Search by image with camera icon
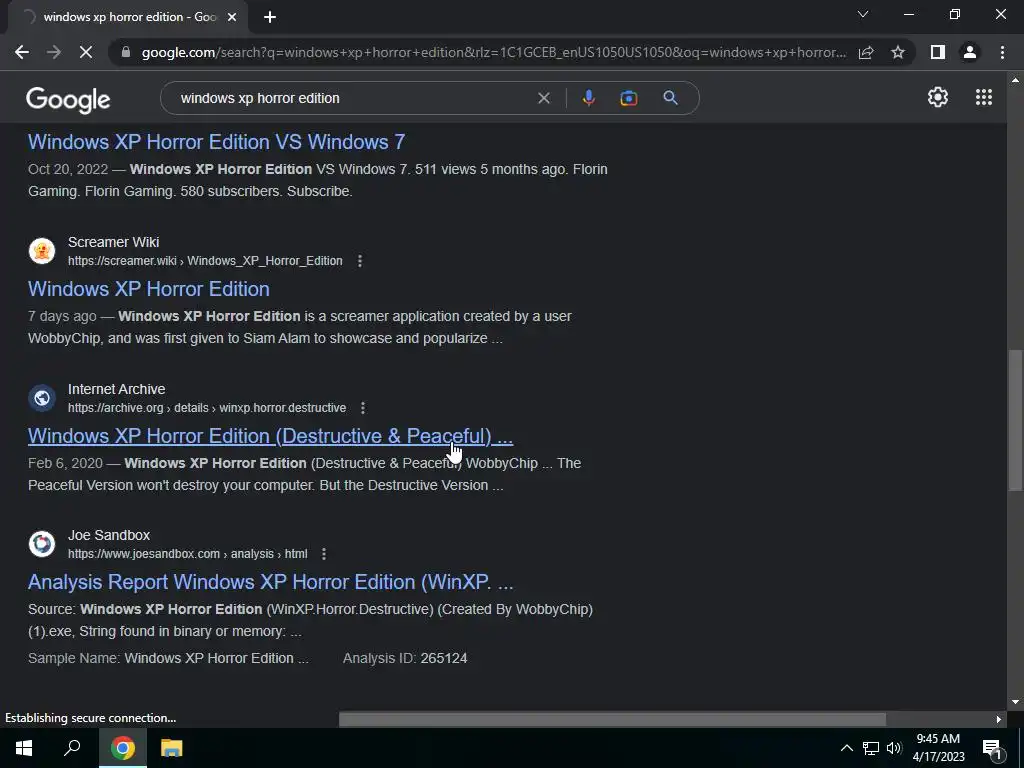Viewport: 1024px width, 768px height. point(629,98)
